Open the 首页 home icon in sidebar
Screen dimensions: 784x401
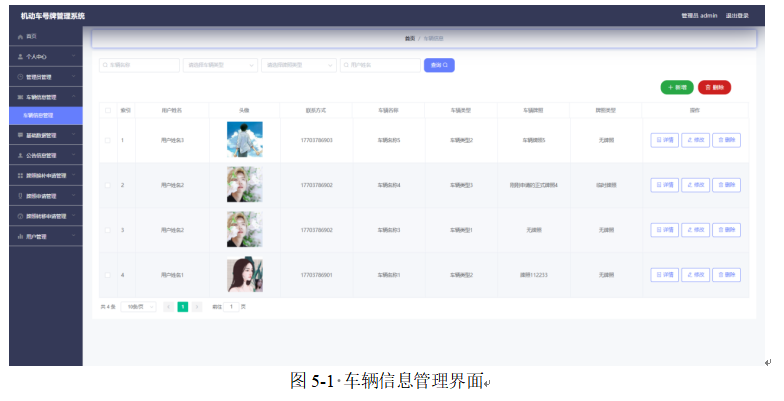pyautogui.click(x=20, y=36)
